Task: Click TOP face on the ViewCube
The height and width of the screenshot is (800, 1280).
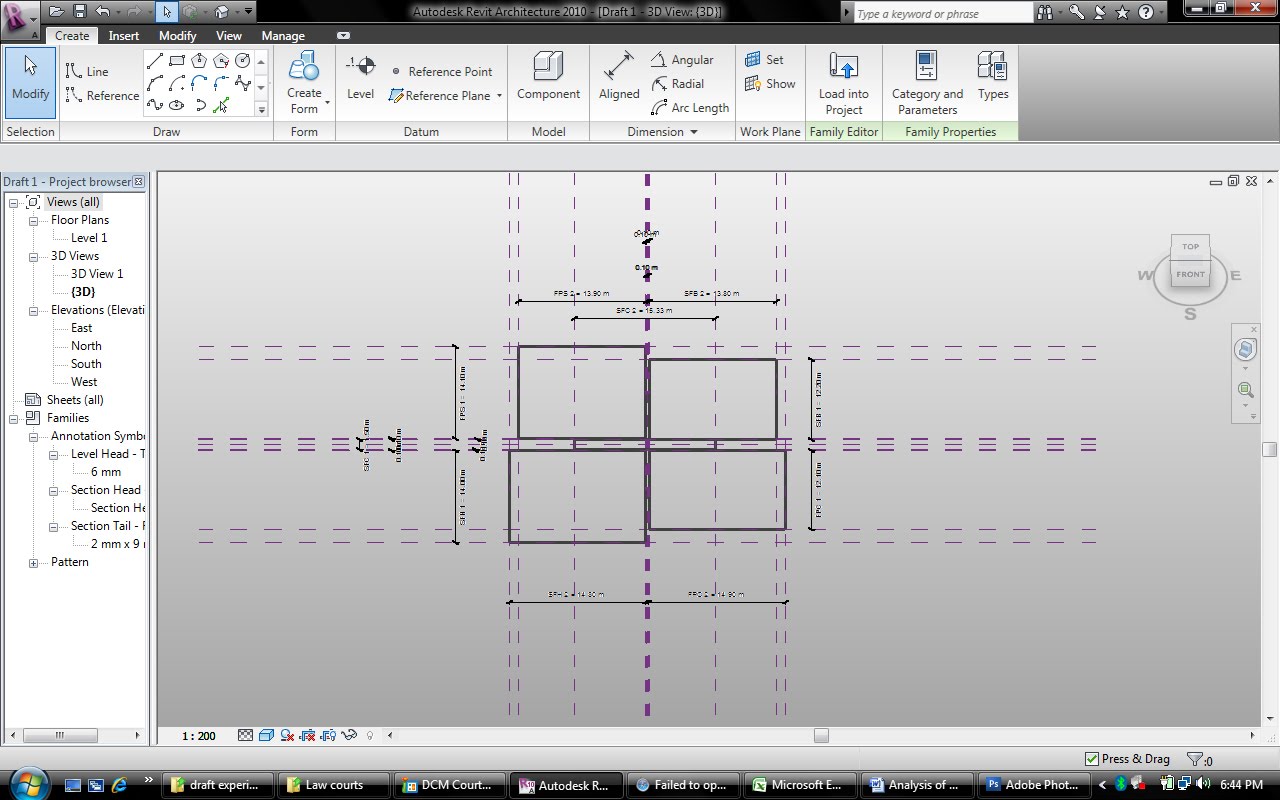Action: pos(1189,246)
